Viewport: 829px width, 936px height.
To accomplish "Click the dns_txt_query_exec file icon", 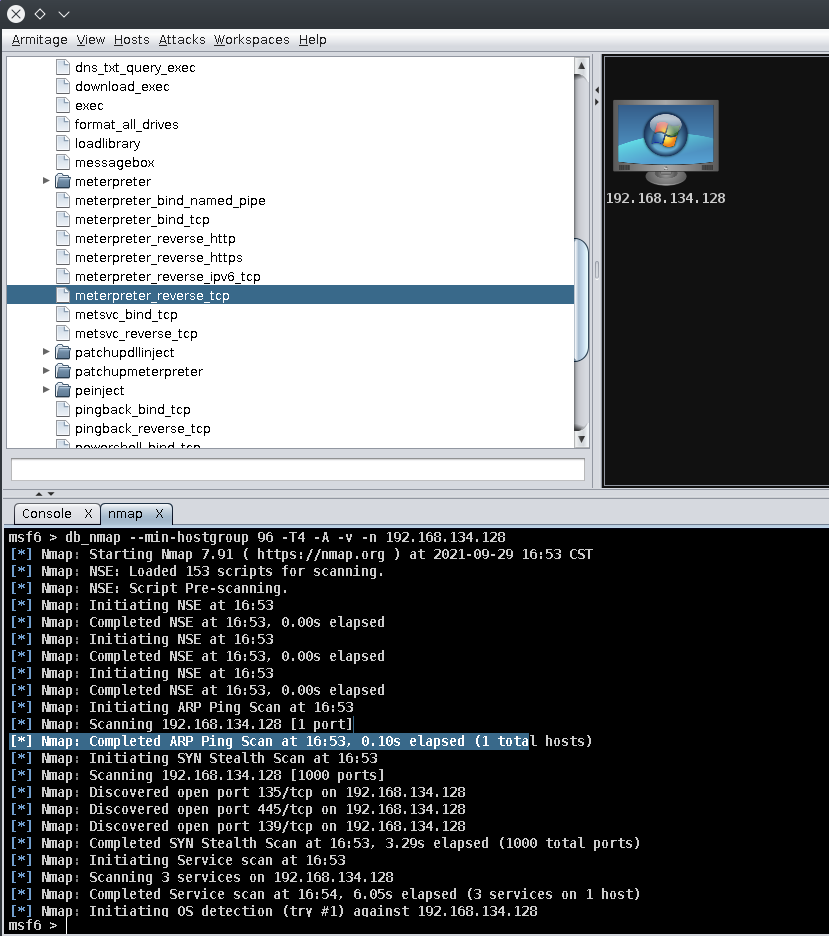I will coord(63,67).
